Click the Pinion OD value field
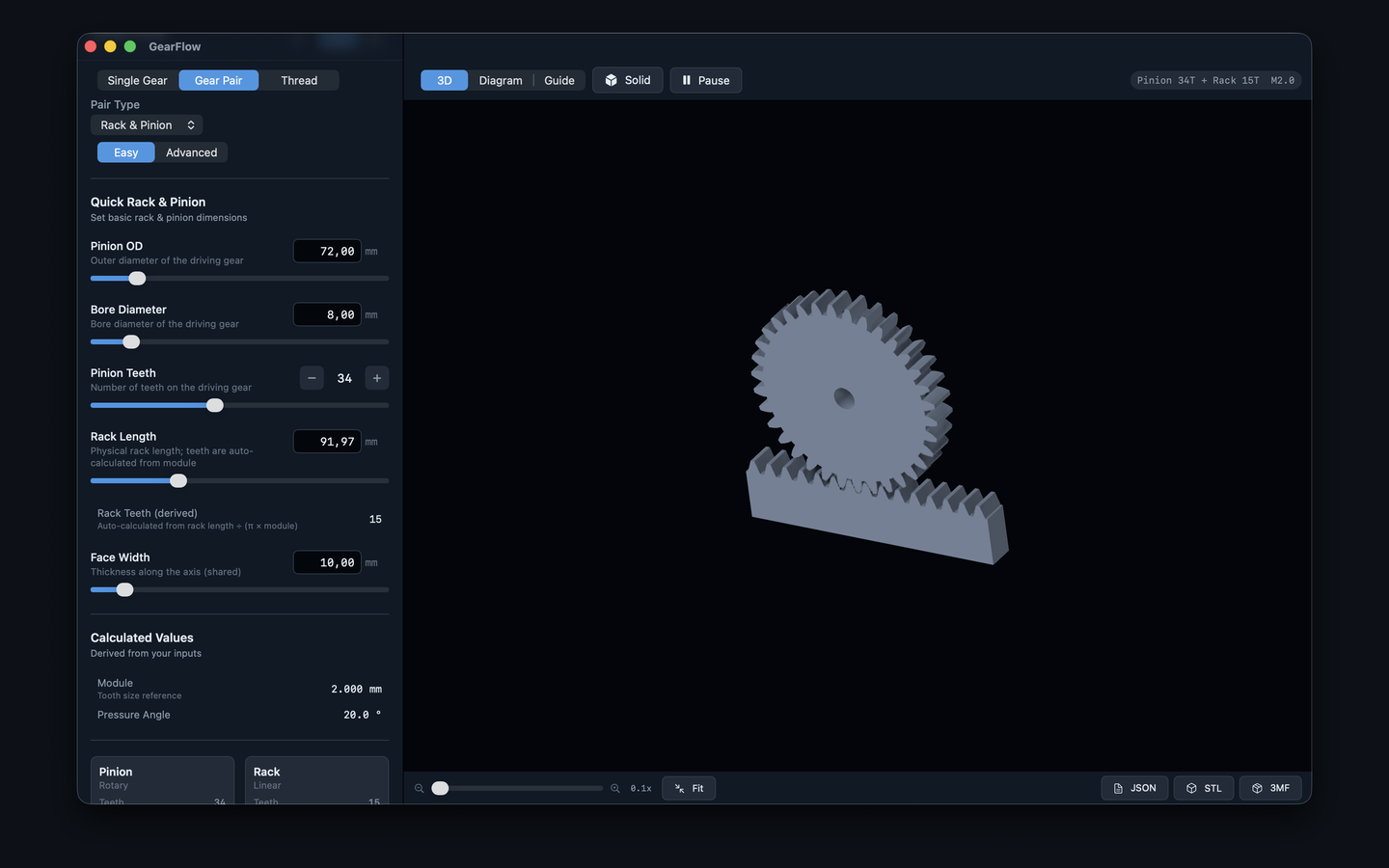 [327, 251]
